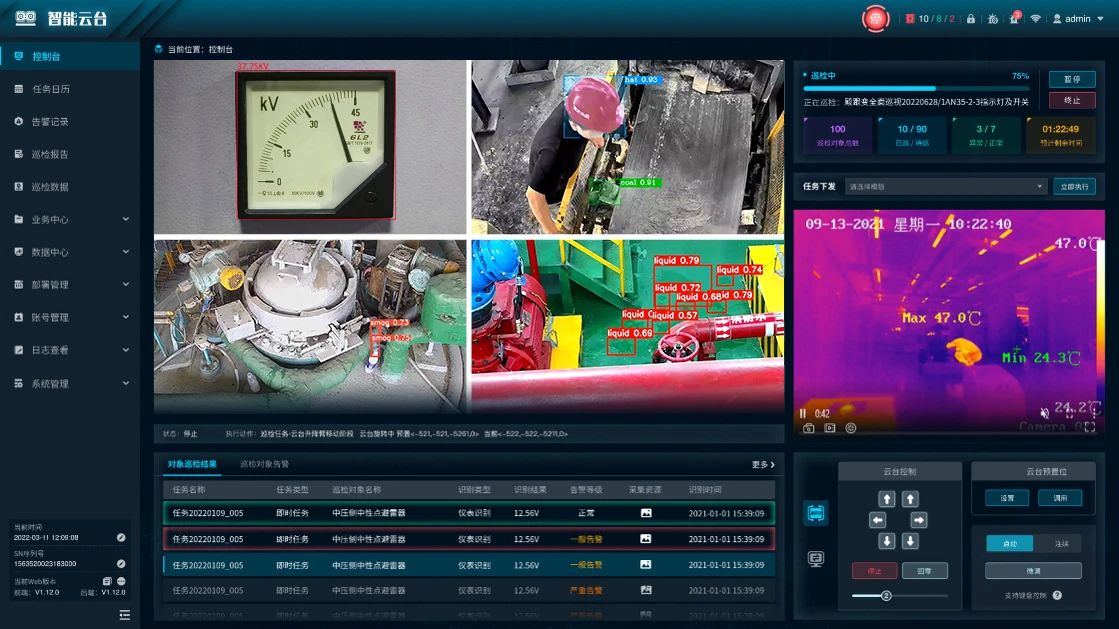Open the alarm notifications icon with red badge

1014,19
